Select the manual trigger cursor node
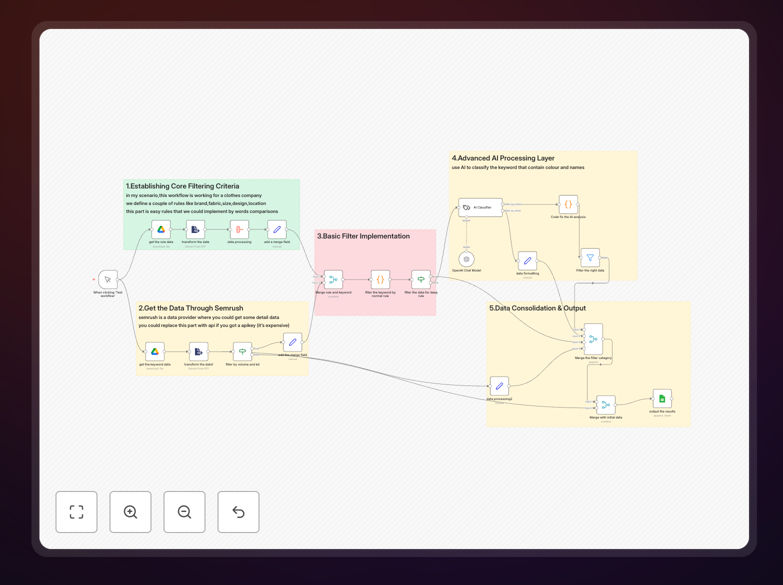 point(108,280)
